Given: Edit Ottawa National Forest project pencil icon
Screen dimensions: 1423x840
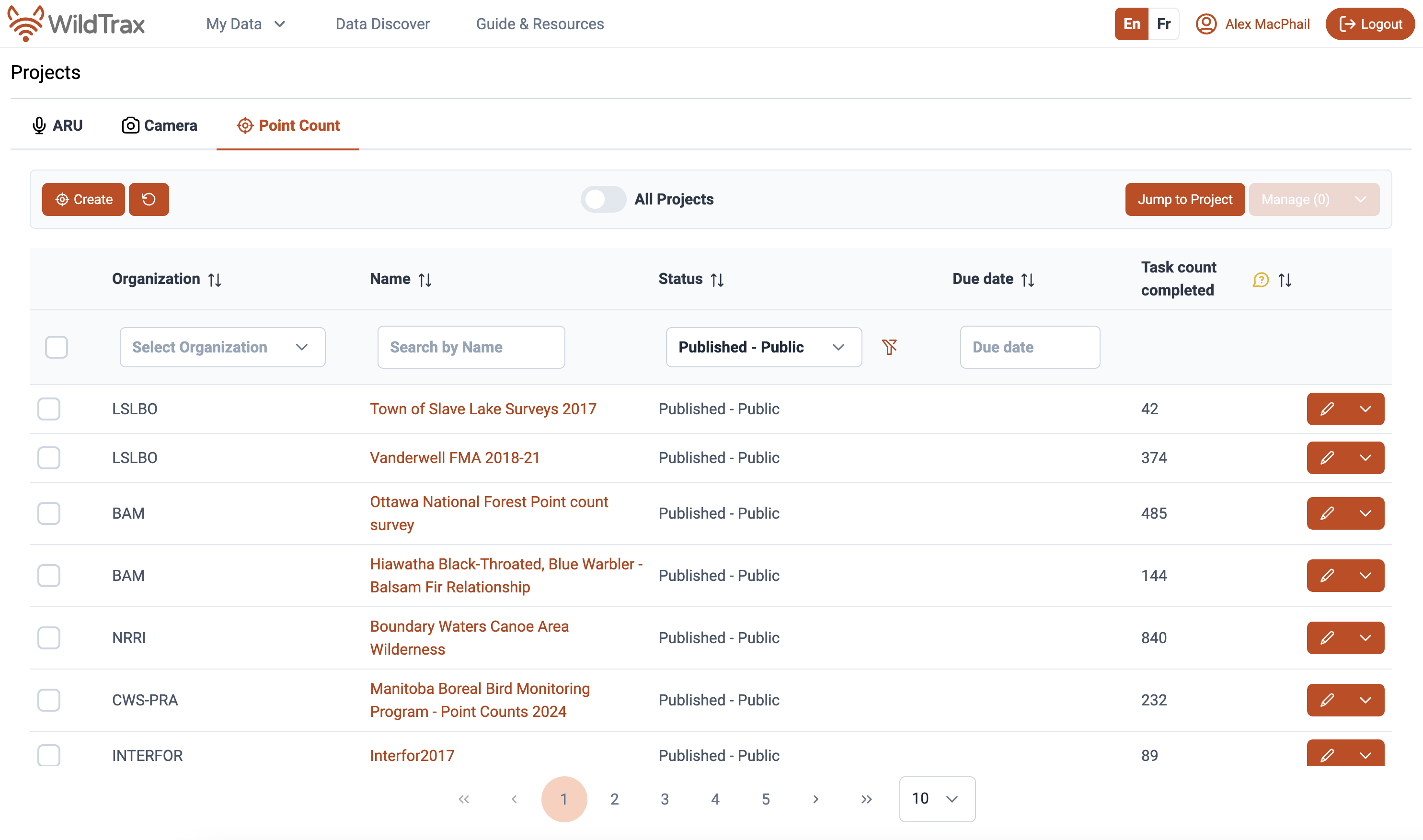Looking at the screenshot, I should (x=1327, y=513).
